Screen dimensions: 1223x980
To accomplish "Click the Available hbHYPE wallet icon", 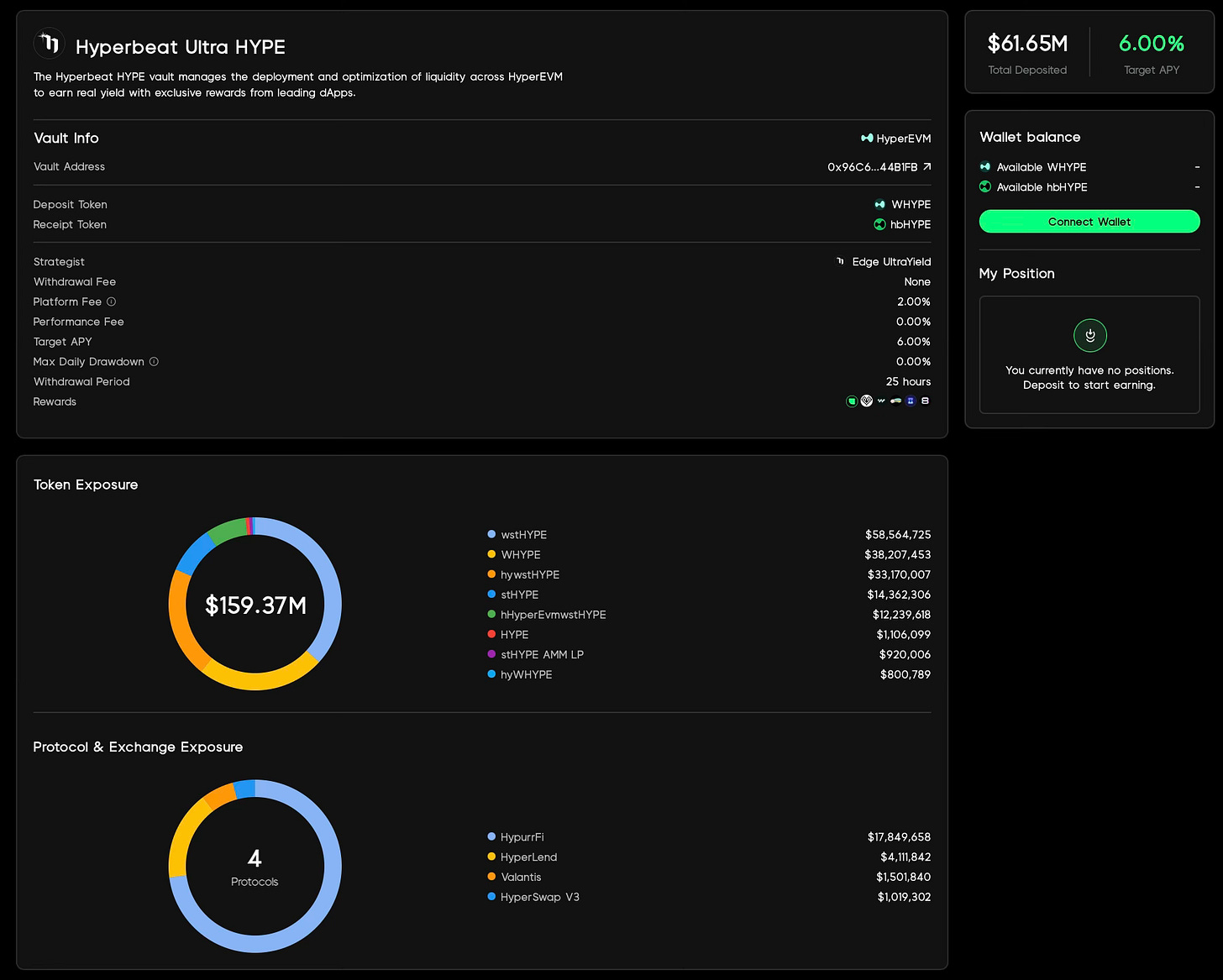I will [x=985, y=186].
